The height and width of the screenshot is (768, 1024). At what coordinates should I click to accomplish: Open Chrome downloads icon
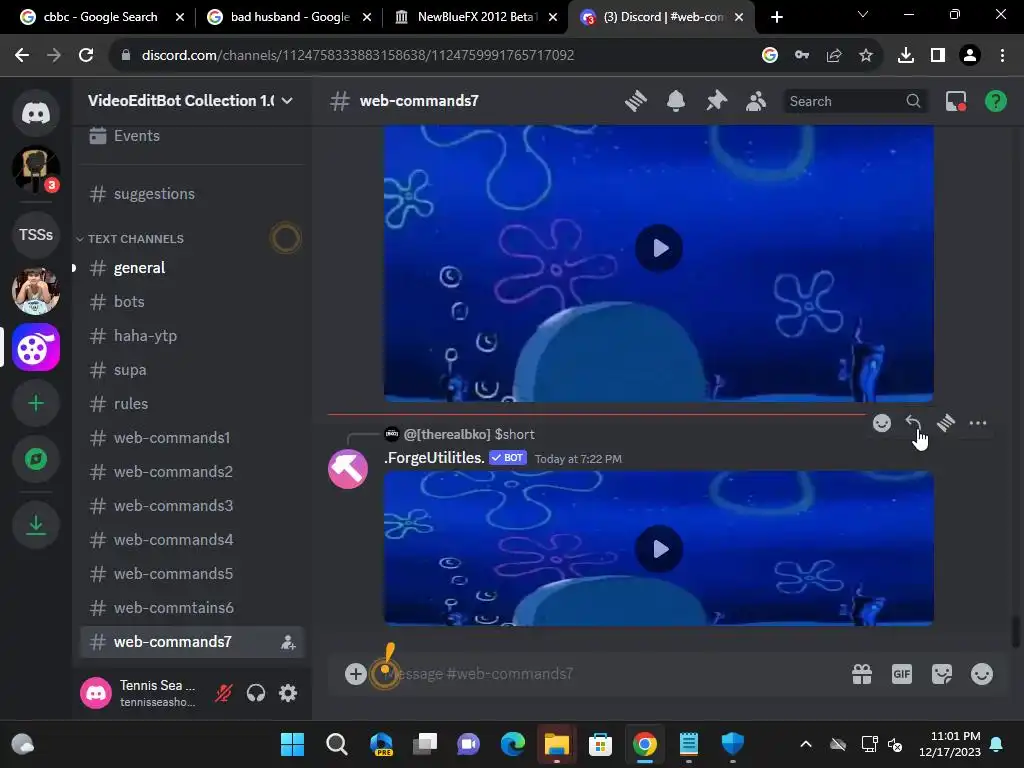pos(905,56)
